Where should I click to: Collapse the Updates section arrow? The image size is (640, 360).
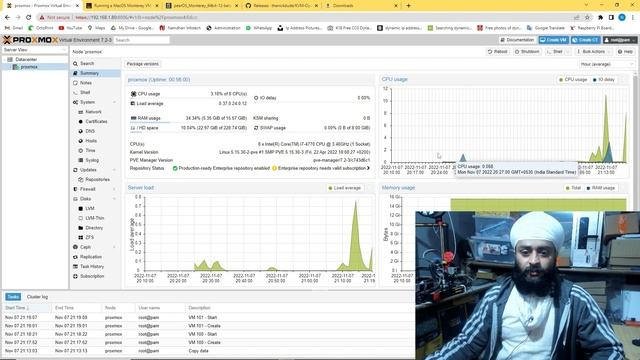115,170
